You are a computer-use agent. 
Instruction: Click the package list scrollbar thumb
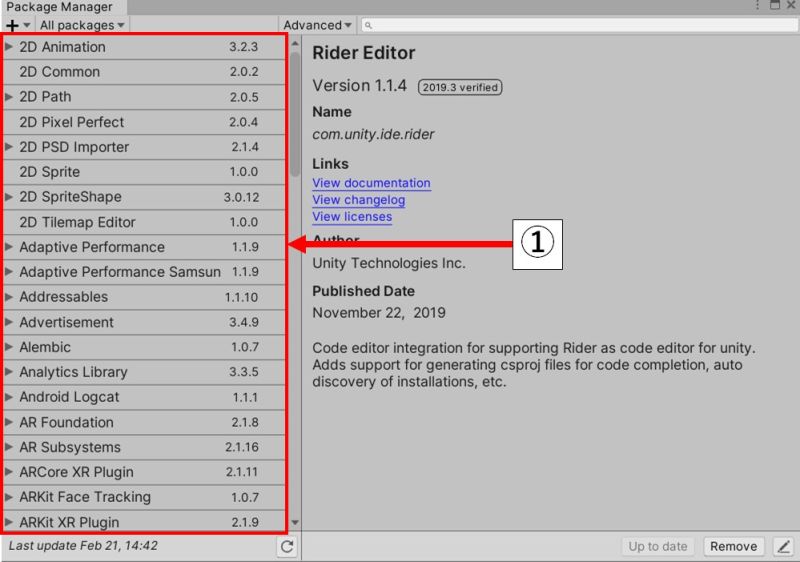click(295, 114)
